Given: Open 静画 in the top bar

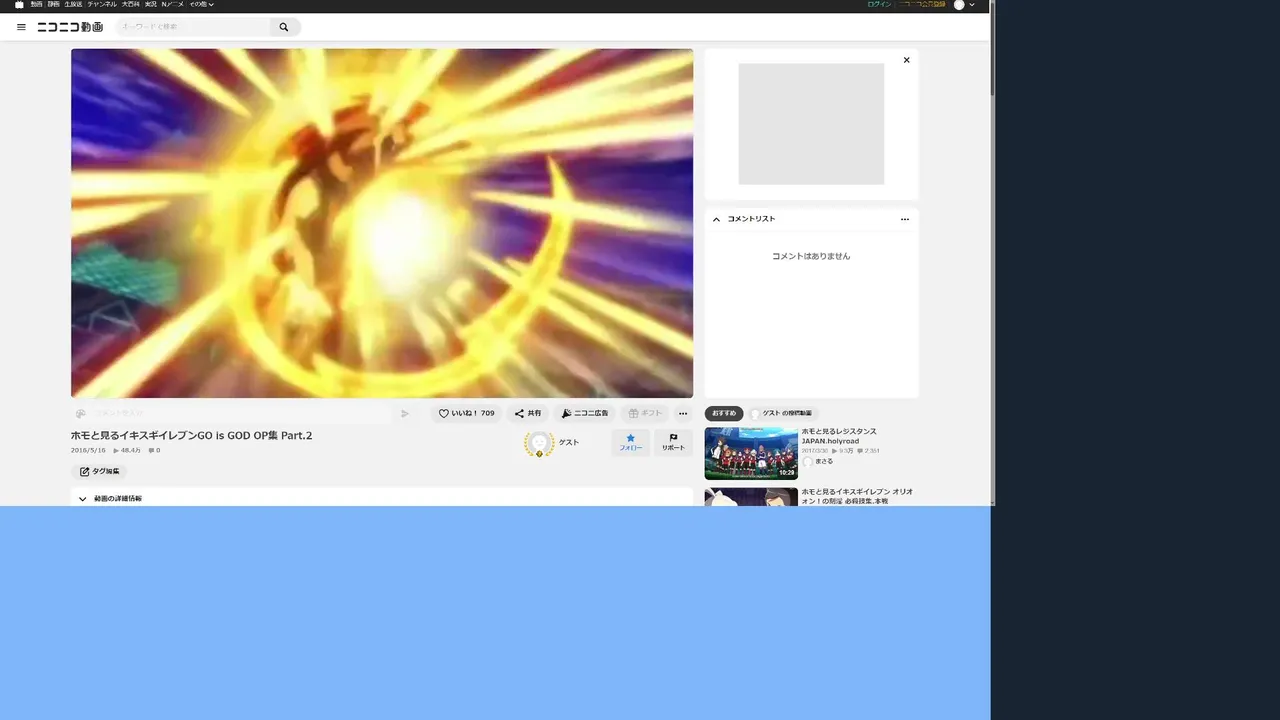Looking at the screenshot, I should click(53, 5).
